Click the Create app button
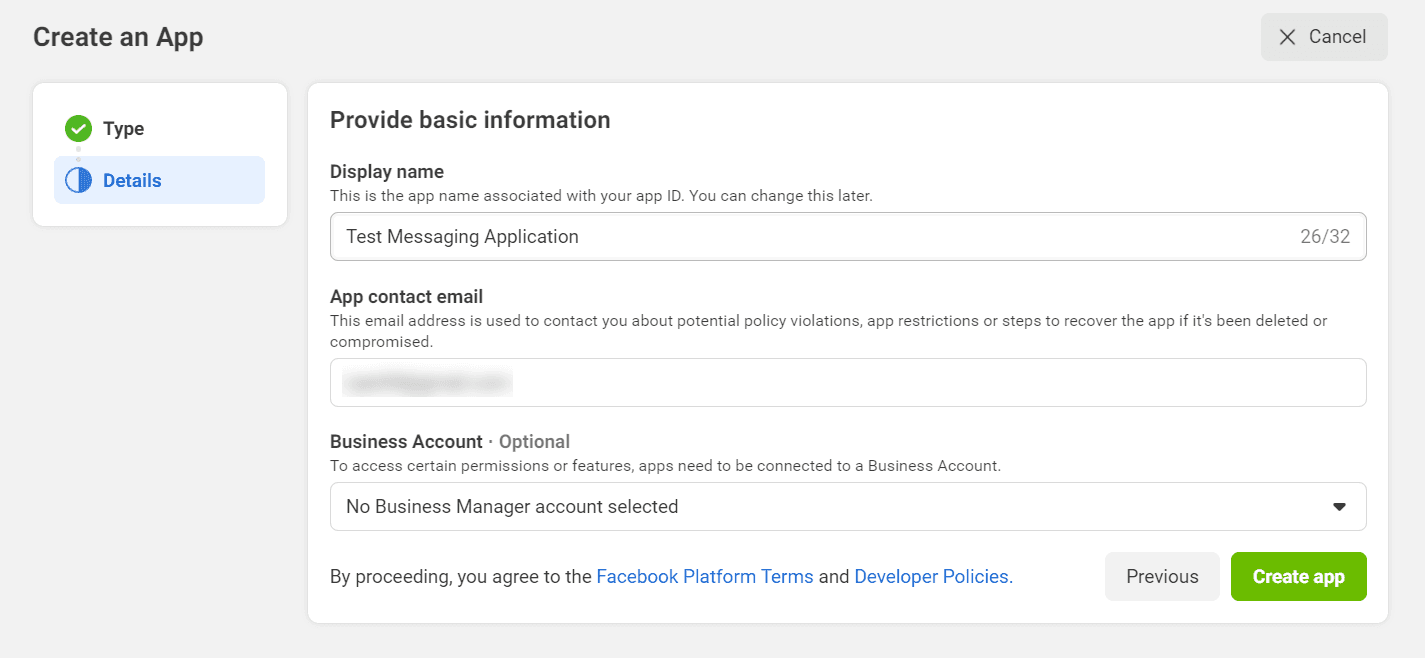The width and height of the screenshot is (1425, 658). [x=1298, y=576]
